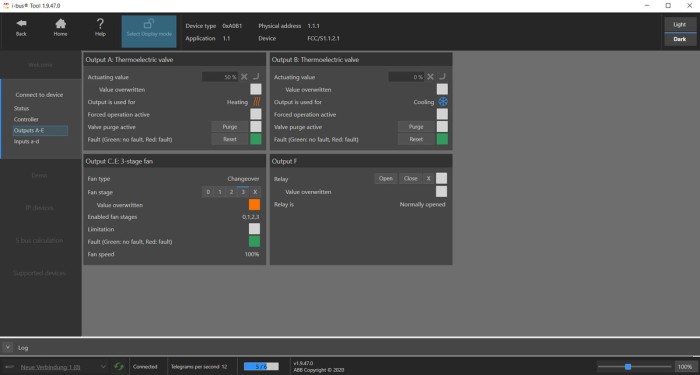The width and height of the screenshot is (700, 375).
Task: Click Output B green fault indicator
Action: 442,139
